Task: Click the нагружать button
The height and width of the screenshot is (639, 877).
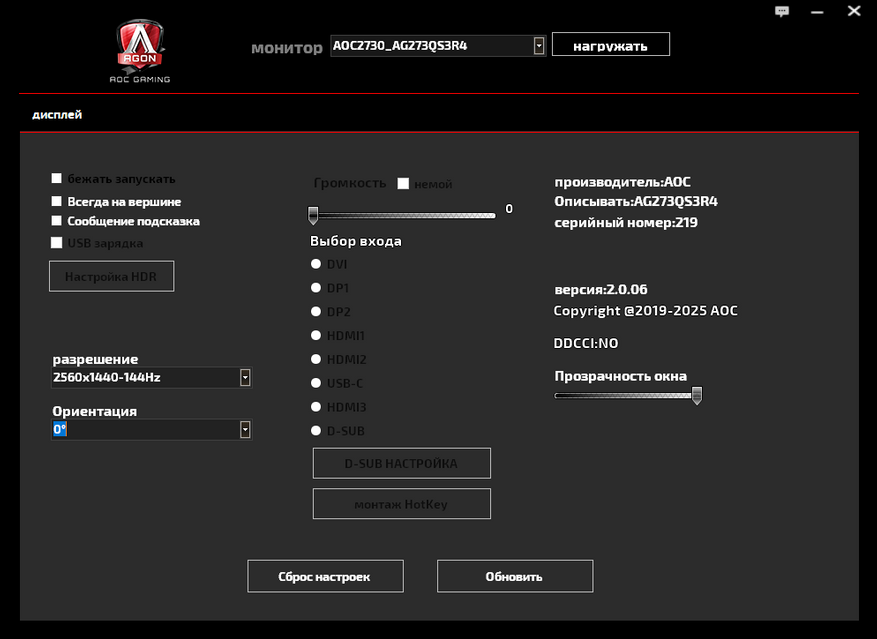Action: (x=611, y=44)
